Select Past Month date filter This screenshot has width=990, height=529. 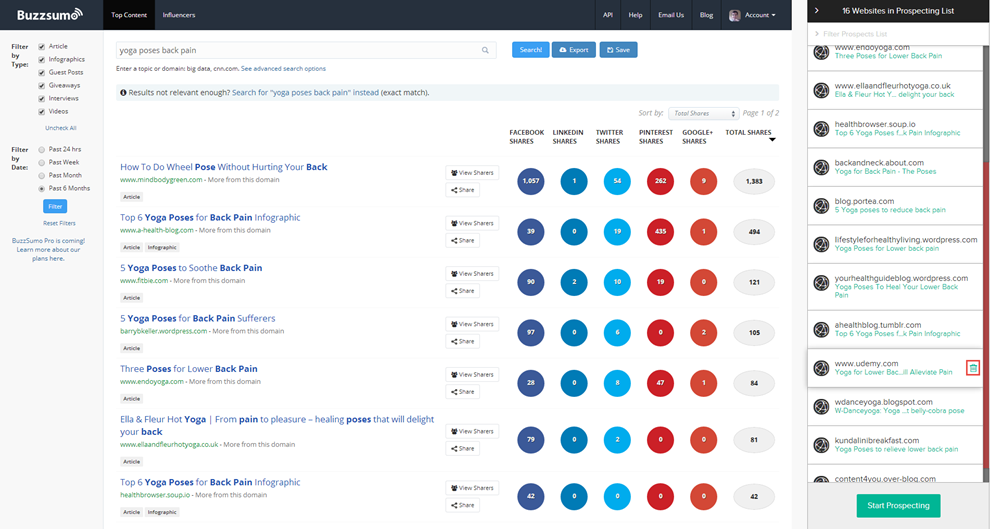pyautogui.click(x=42, y=175)
